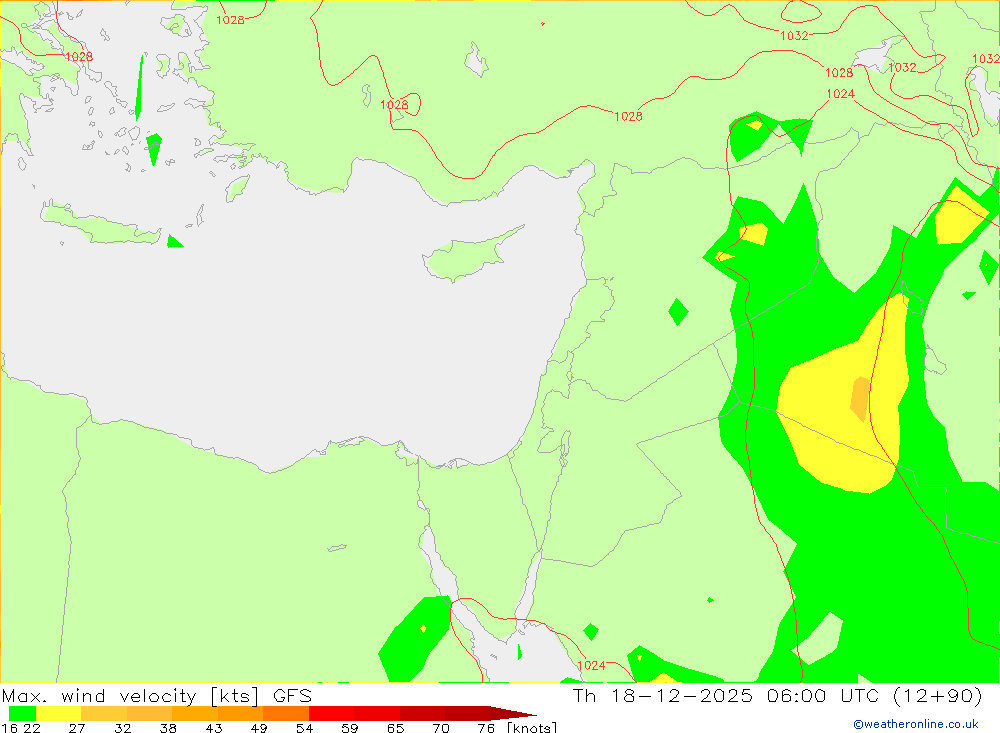Click the ©weatheronline.co.uk credit link
1000x733 pixels.
pyautogui.click(x=916, y=724)
